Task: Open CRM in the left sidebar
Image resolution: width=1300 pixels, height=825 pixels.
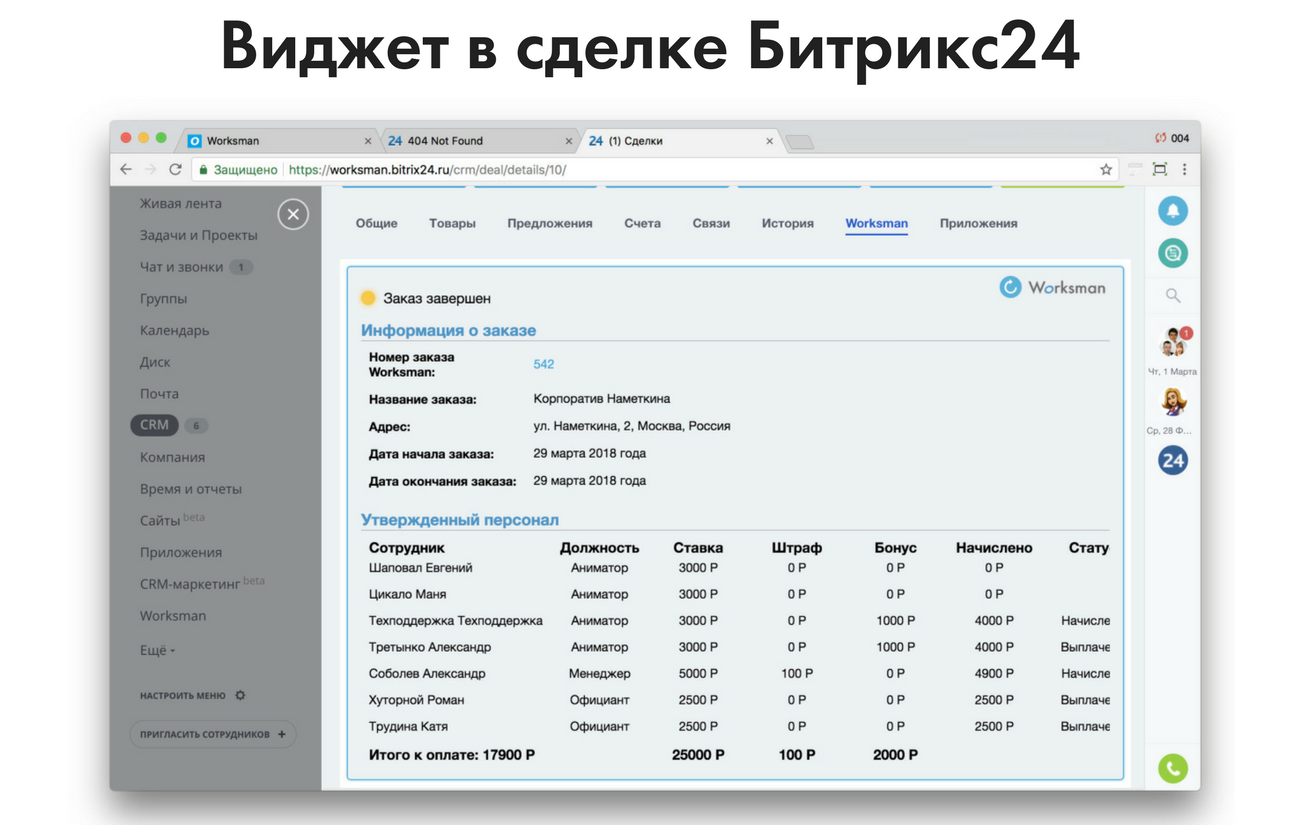Action: (x=154, y=425)
